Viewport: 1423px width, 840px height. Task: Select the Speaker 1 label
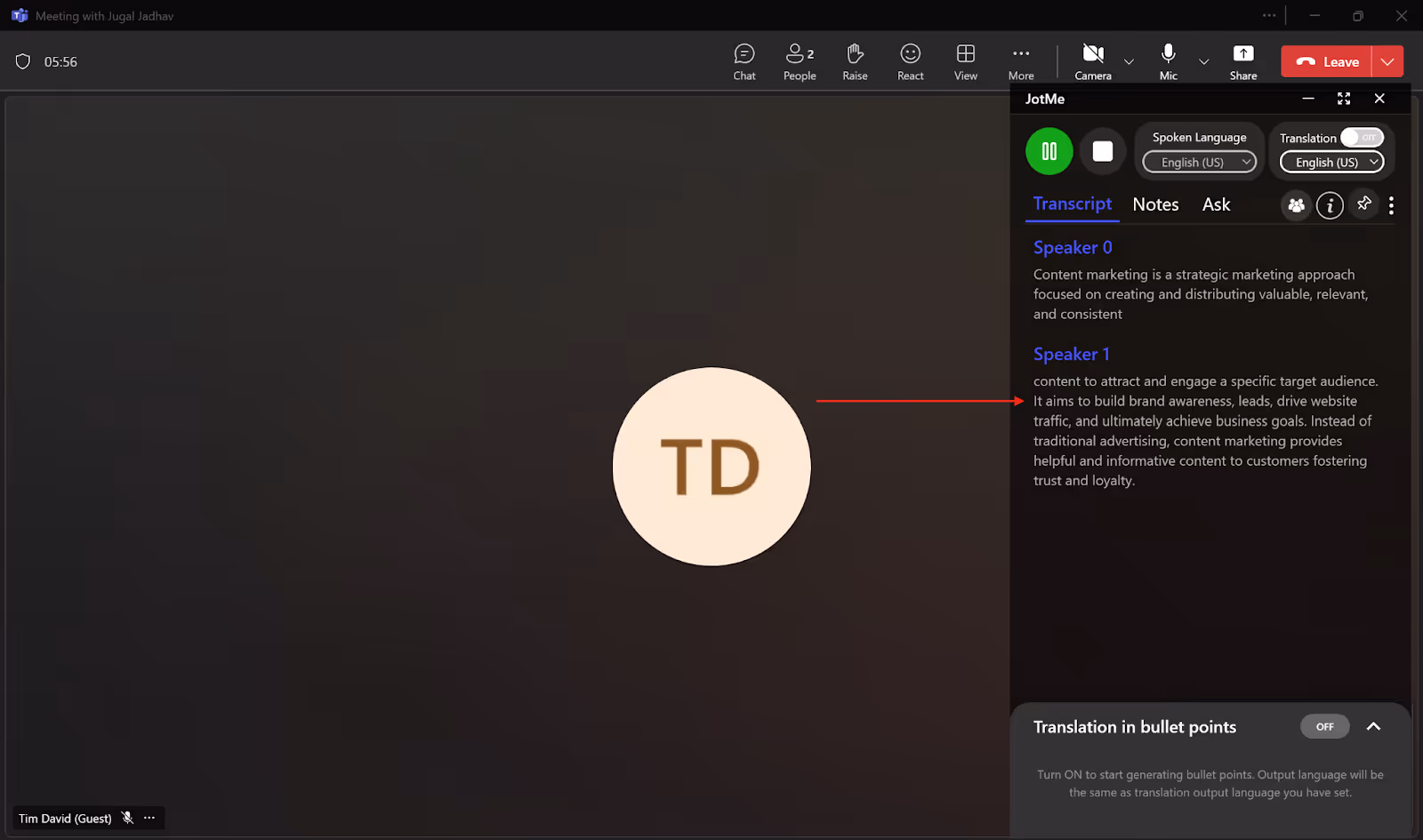(x=1072, y=354)
